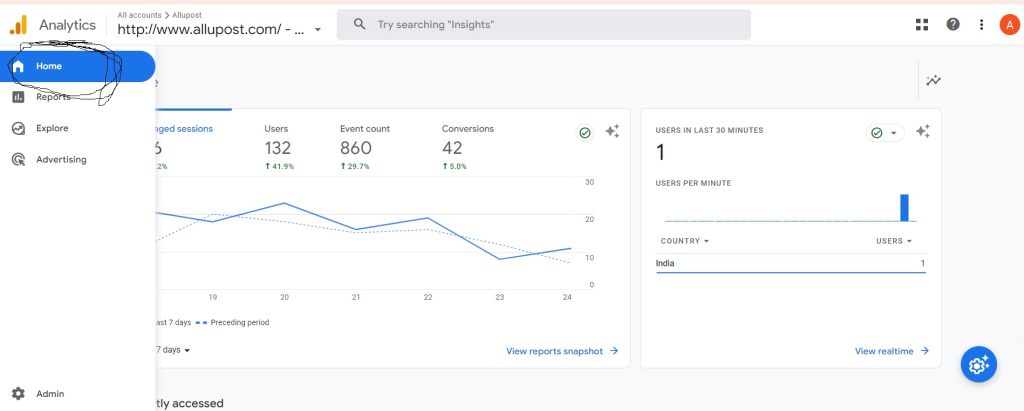The height and width of the screenshot is (411, 1024).
Task: Click the sparkle insights icon on the realtime card
Action: 922,131
